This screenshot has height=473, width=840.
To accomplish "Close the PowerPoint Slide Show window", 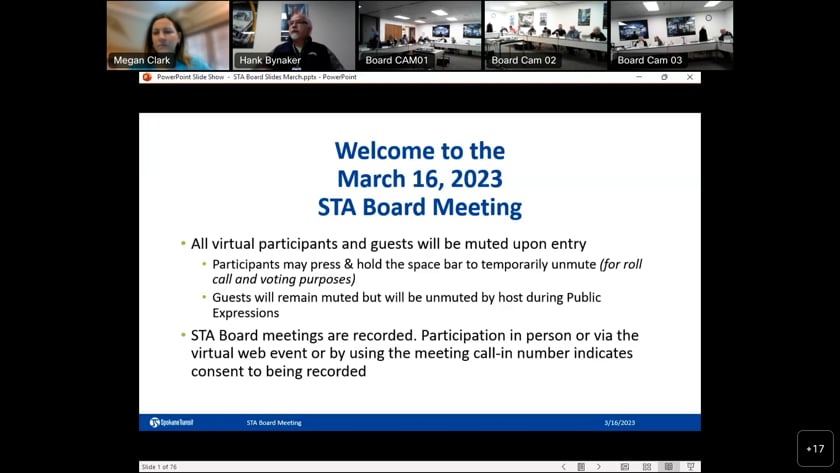I will 690,77.
